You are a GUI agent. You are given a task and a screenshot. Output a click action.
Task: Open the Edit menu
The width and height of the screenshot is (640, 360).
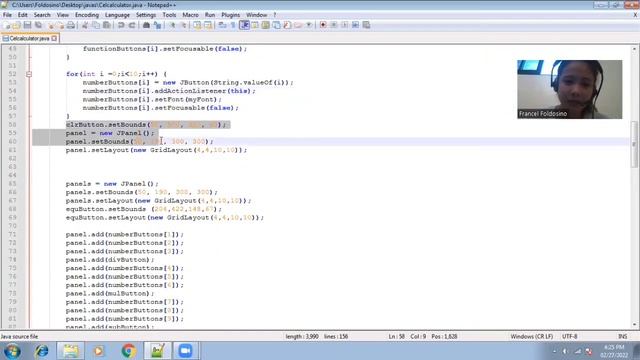tap(22, 15)
